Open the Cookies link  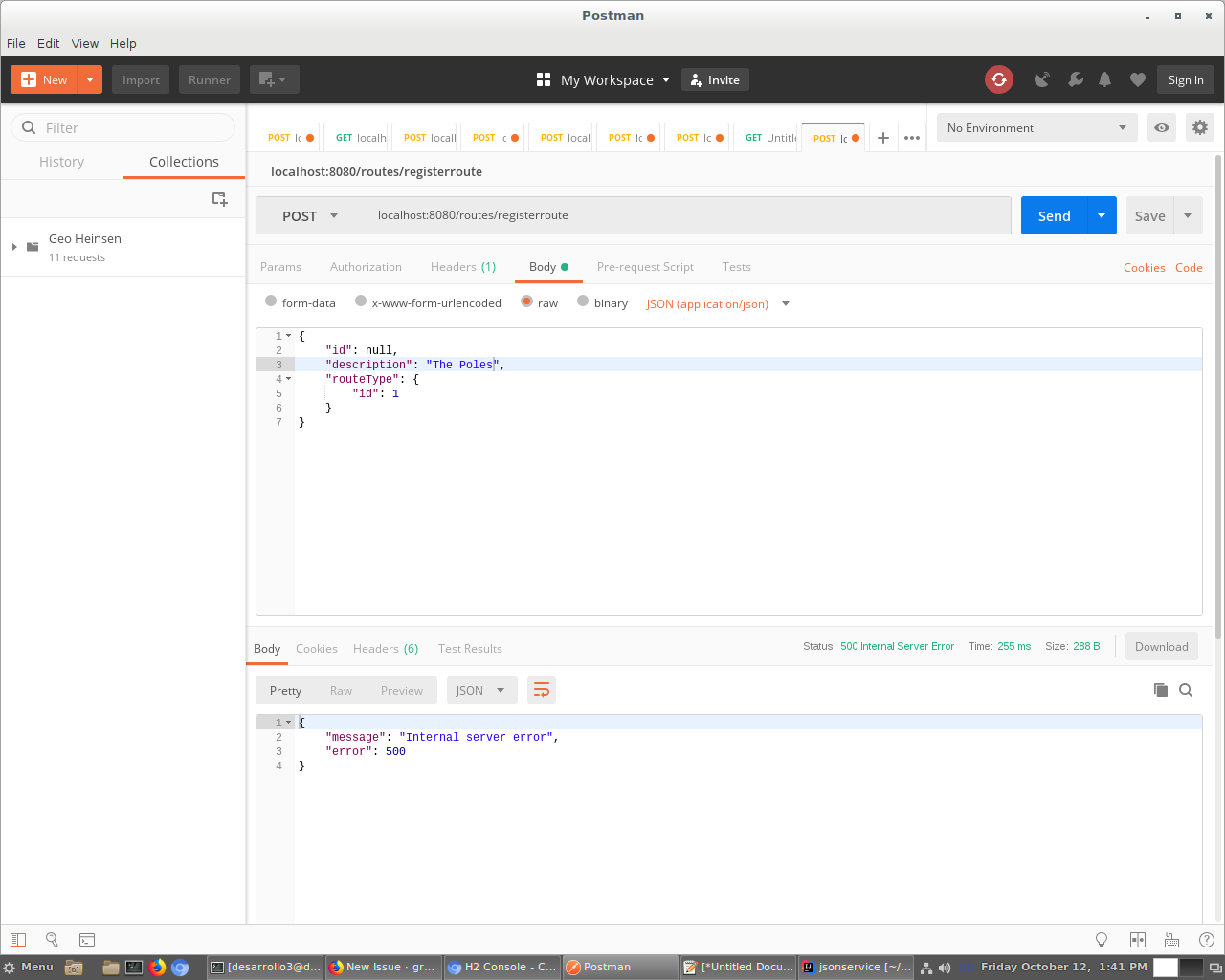point(1145,268)
